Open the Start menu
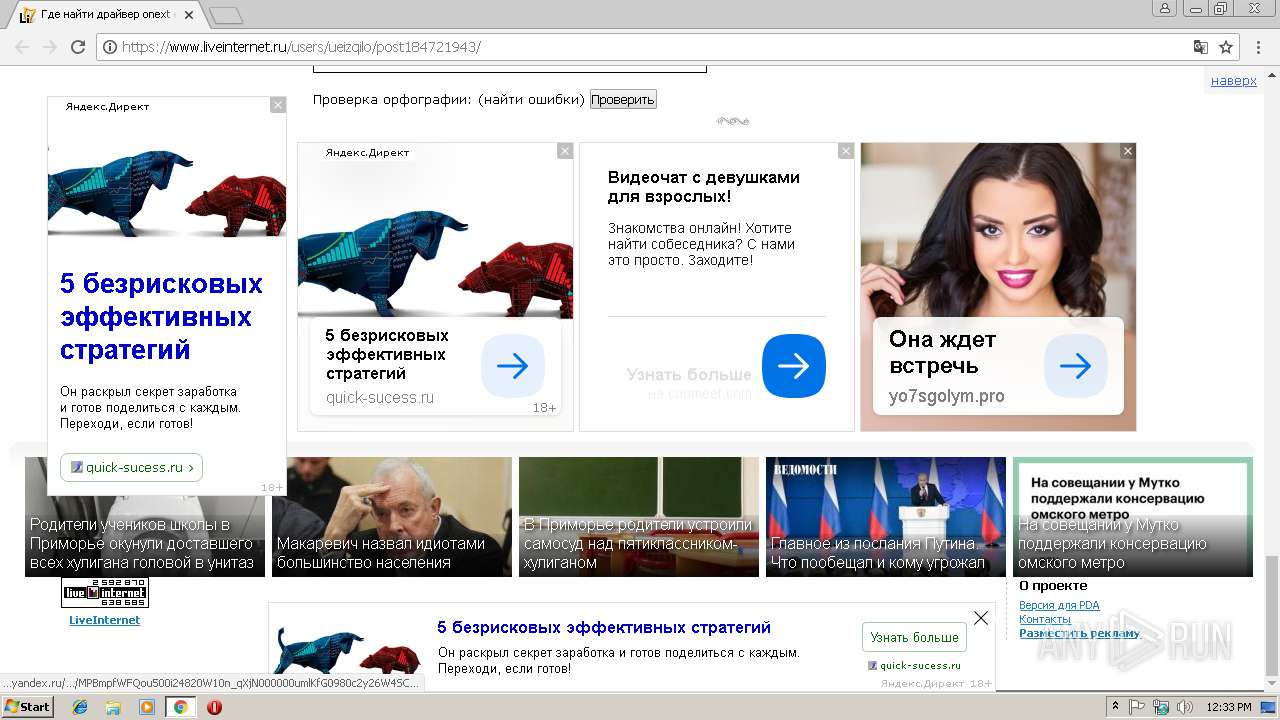Viewport: 1280px width, 720px height. [28, 707]
